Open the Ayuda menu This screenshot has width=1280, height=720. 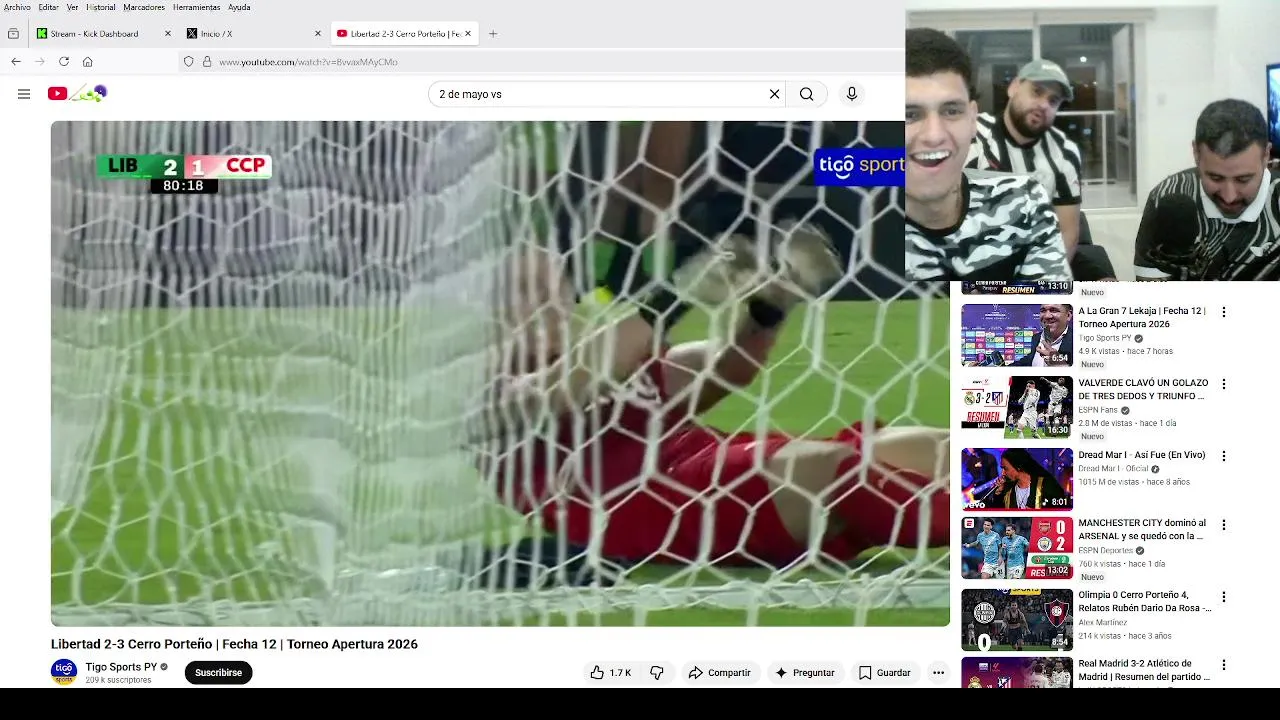coord(239,7)
